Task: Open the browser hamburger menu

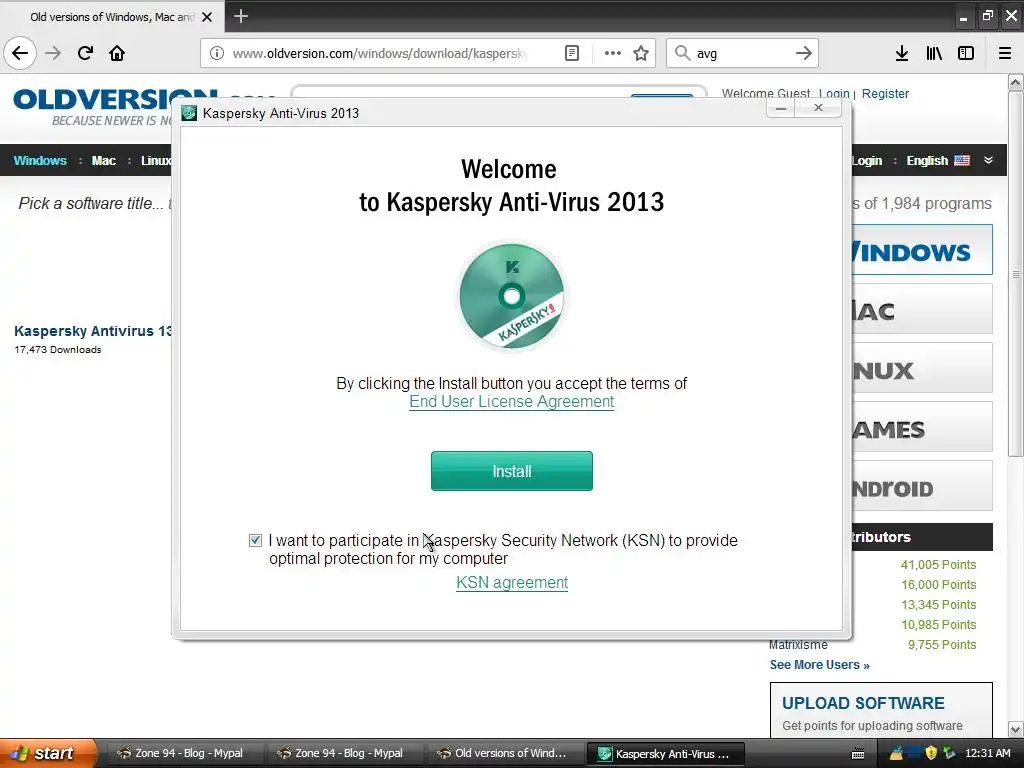Action: coord(1005,53)
